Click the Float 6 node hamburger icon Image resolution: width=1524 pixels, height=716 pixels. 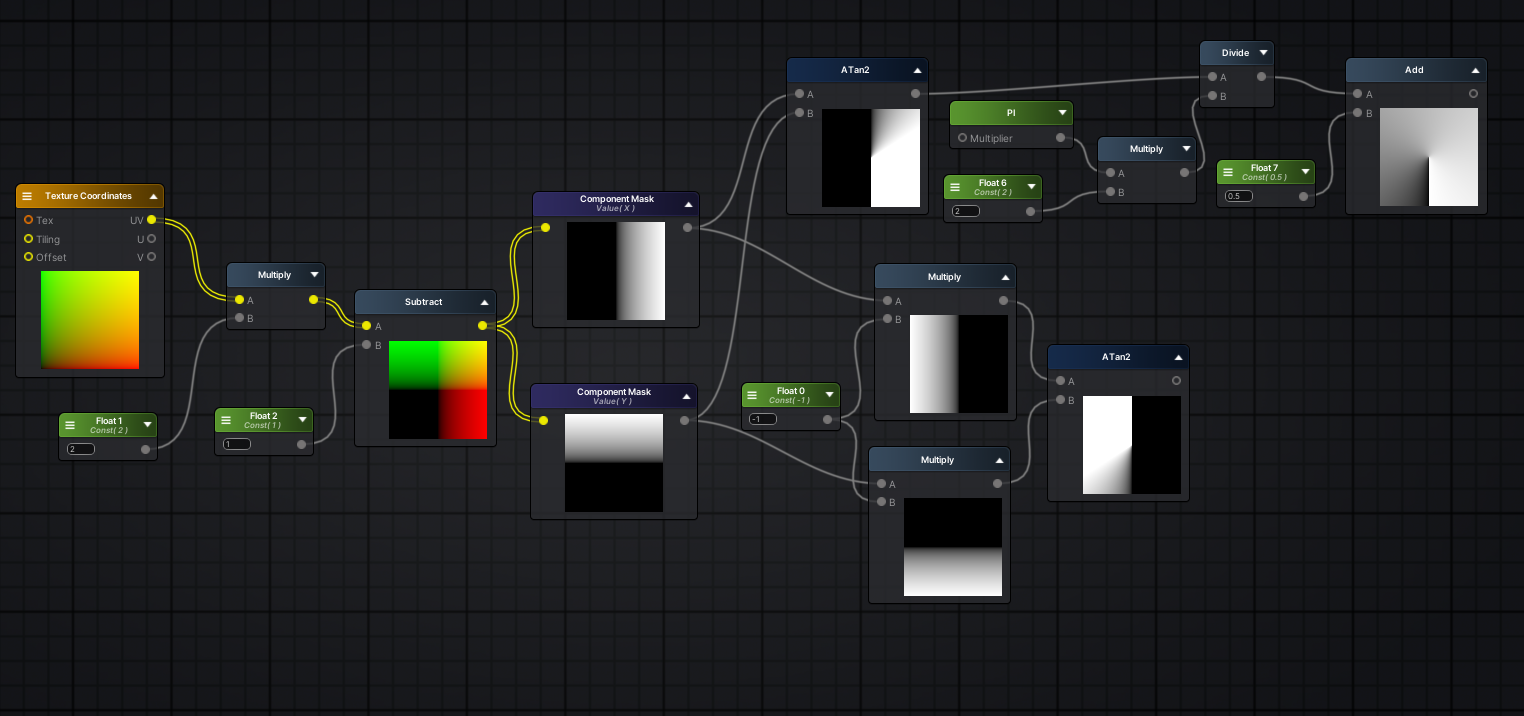pyautogui.click(x=955, y=187)
